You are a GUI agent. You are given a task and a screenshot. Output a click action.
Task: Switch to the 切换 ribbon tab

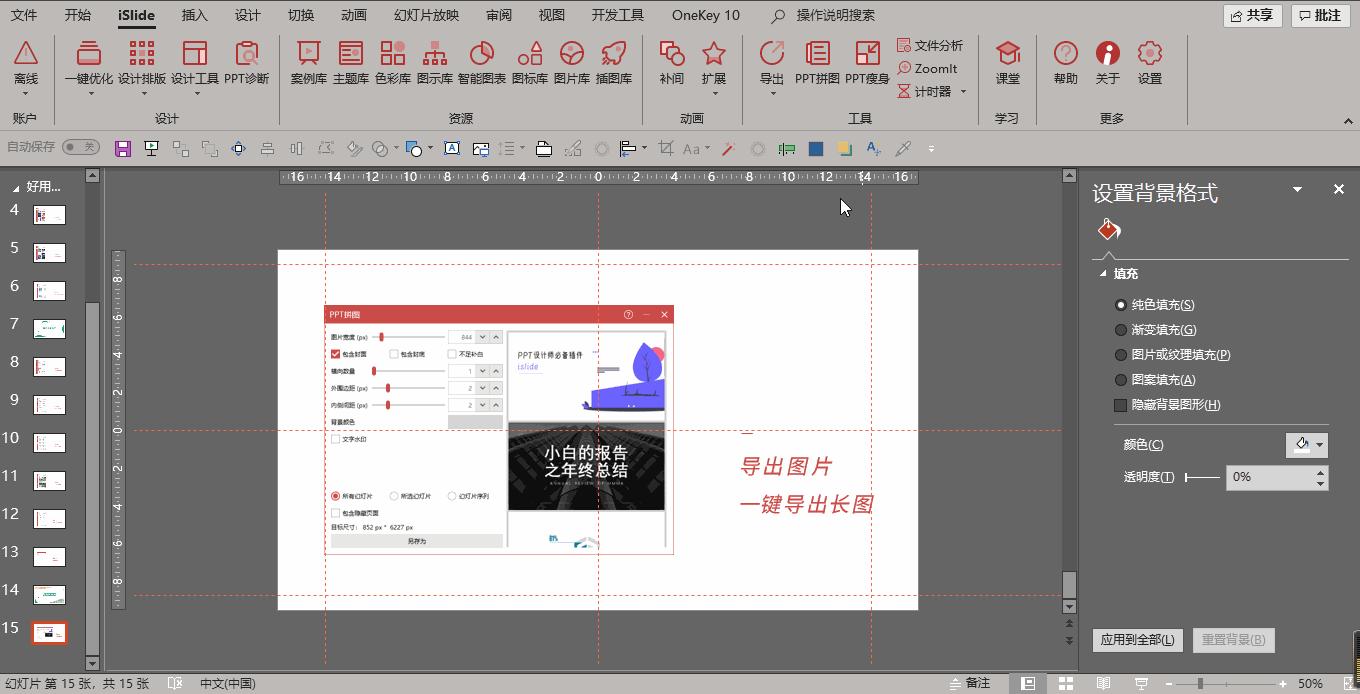click(x=299, y=15)
